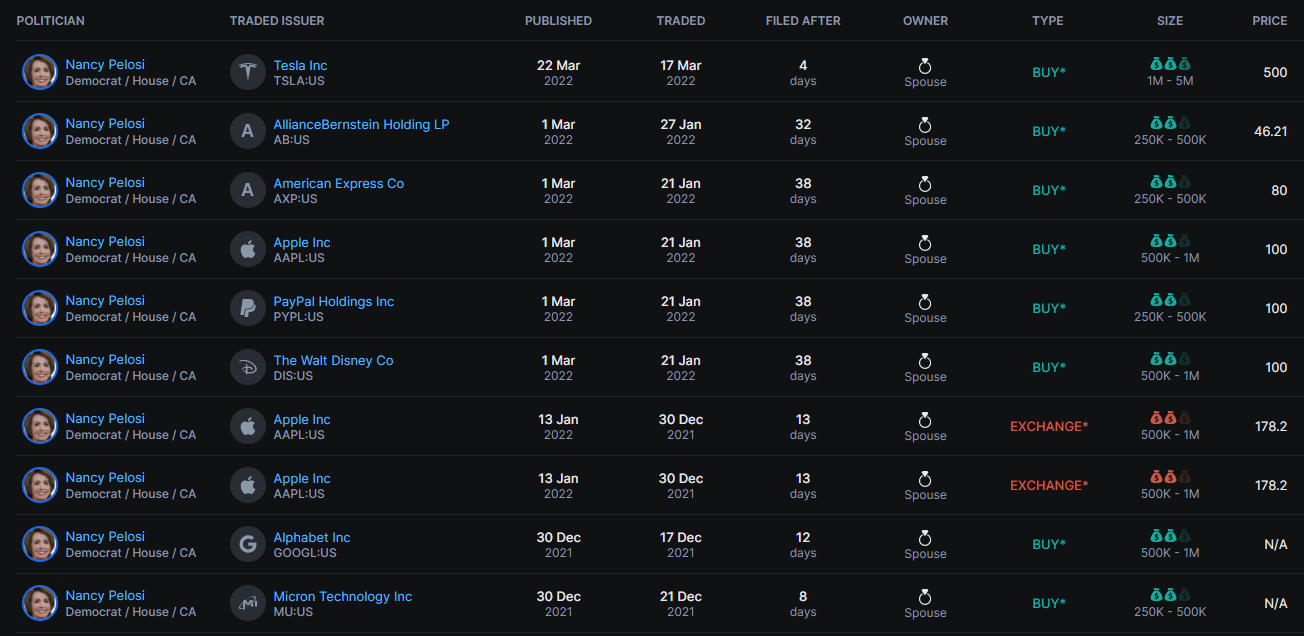
Task: Click the DIS:US ticker text
Action: click(293, 376)
